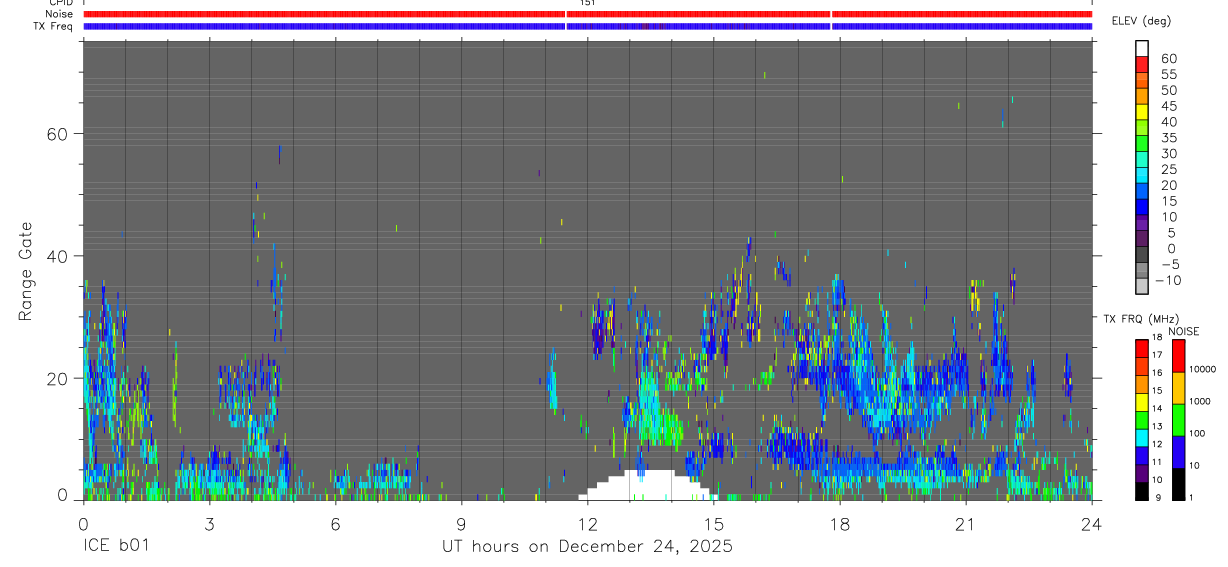Click the '1000' label on NOISE scale

coord(1199,402)
